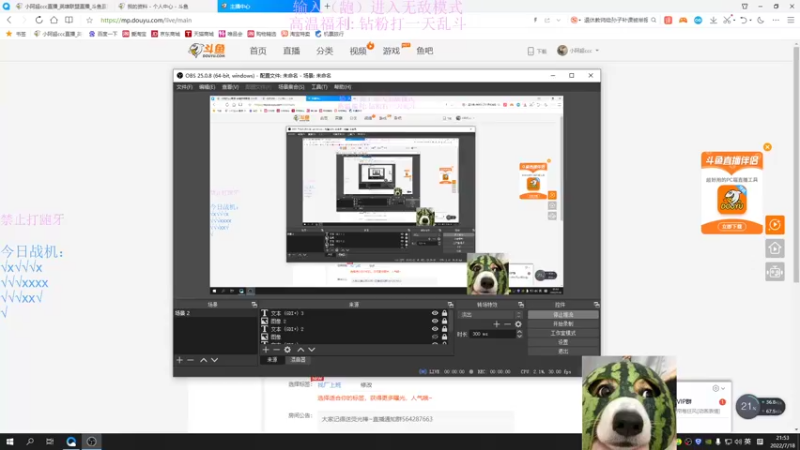800x450 pixels.
Task: Click browser address bar URL
Action: [x=146, y=20]
